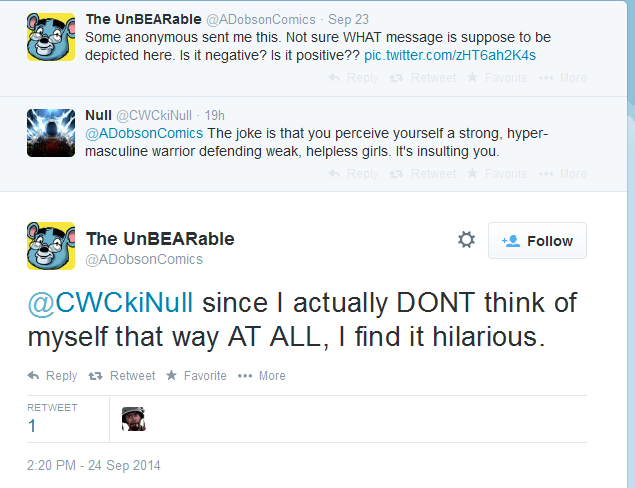635x488 pixels.
Task: Open the 2:20 PM - 24 Sep 2014 timestamp
Action: point(94,465)
